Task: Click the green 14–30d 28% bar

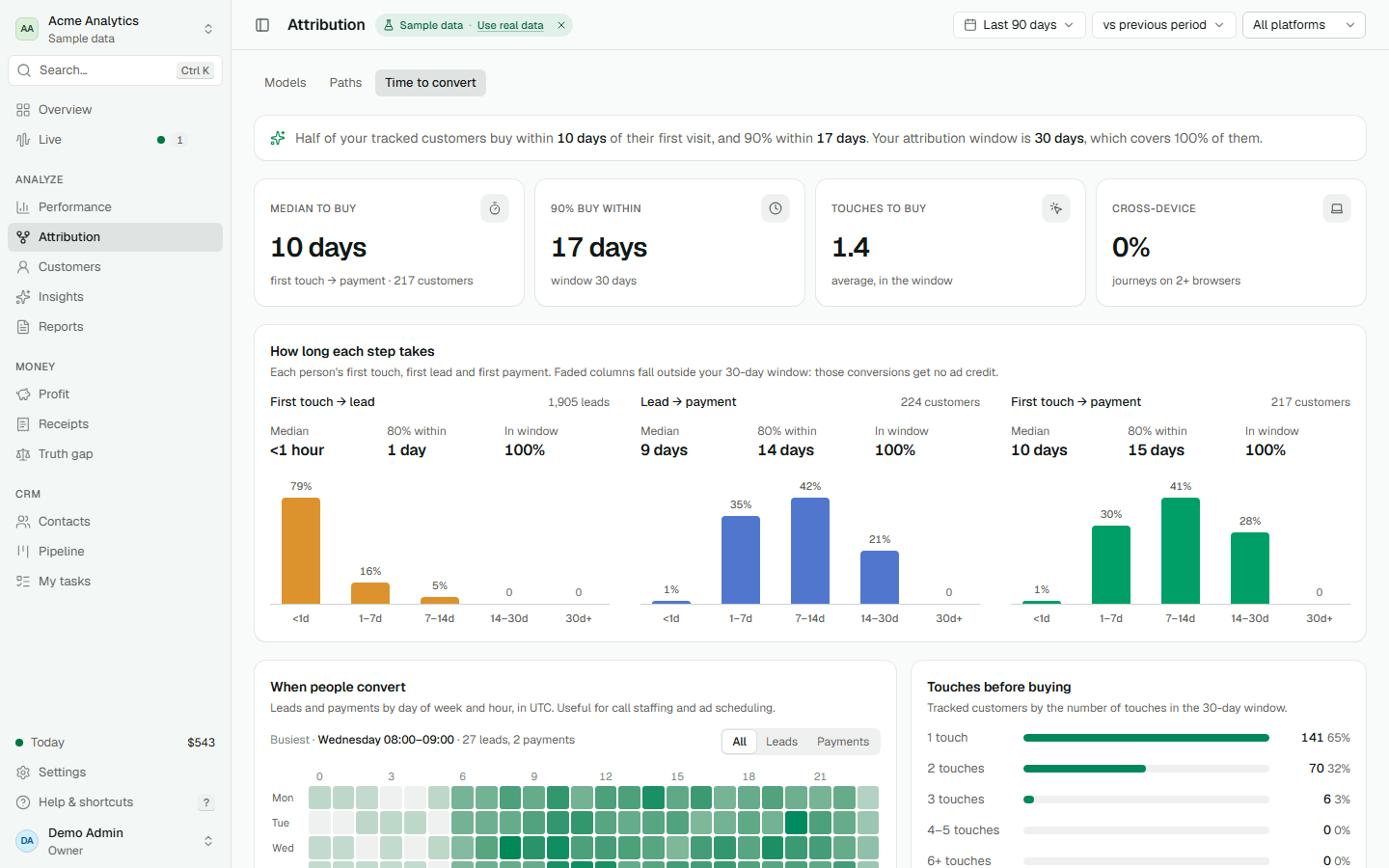Action: point(1250,568)
